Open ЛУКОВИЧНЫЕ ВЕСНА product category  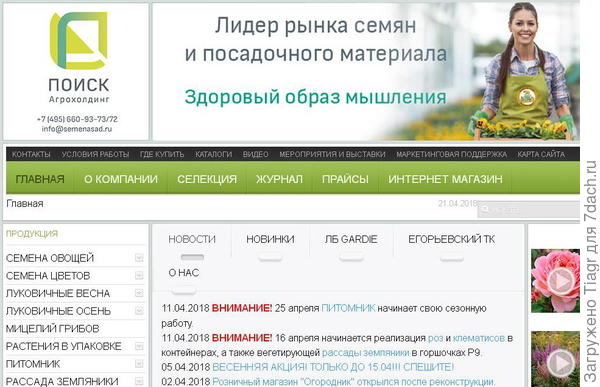point(58,293)
